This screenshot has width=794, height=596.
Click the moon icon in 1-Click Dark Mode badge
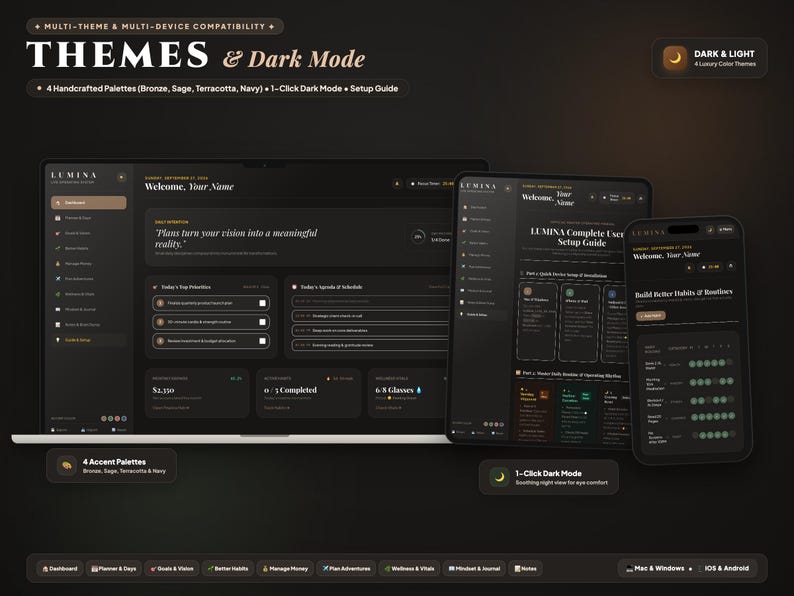point(499,477)
